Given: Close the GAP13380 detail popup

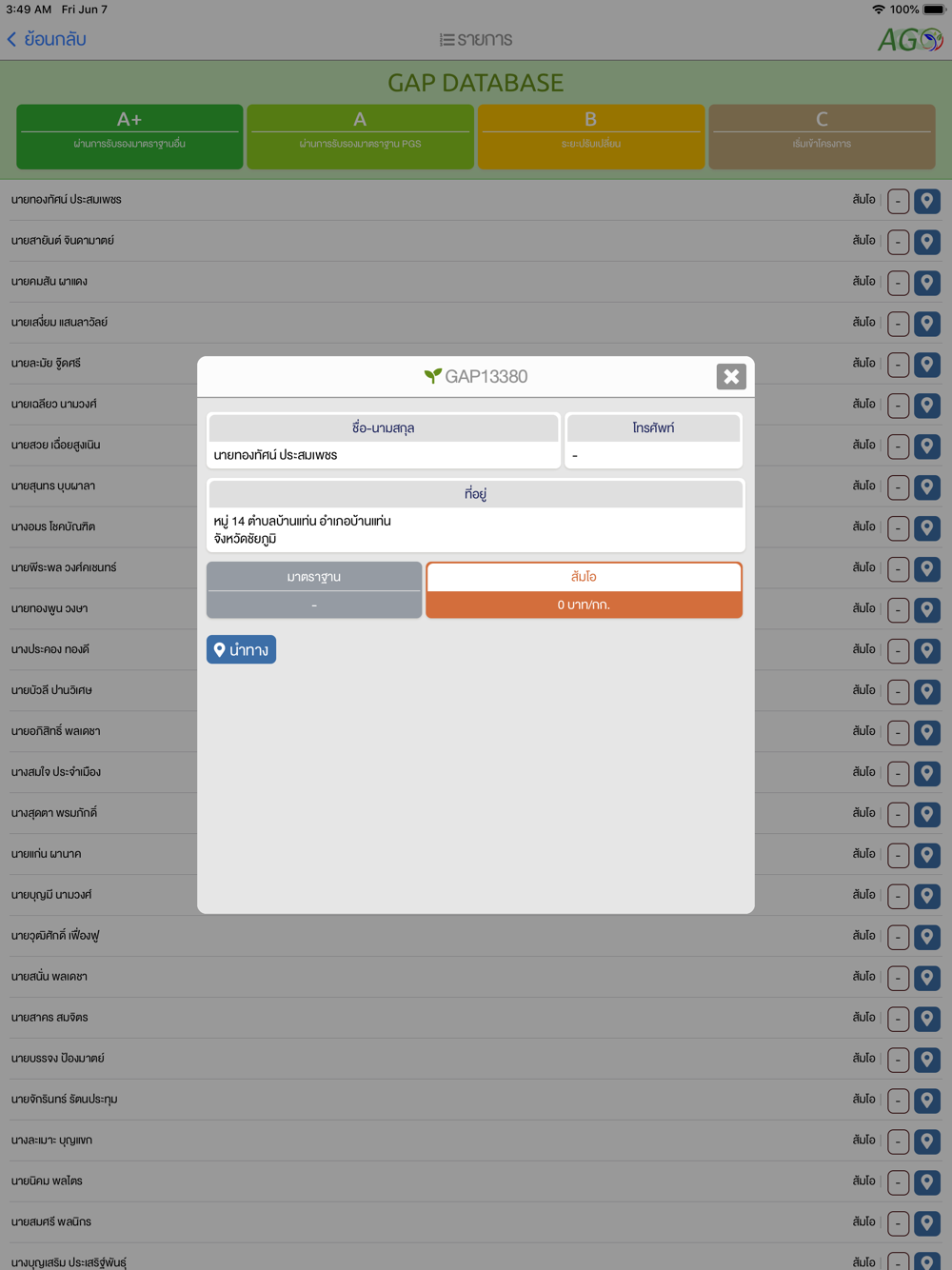Looking at the screenshot, I should pyautogui.click(x=731, y=377).
